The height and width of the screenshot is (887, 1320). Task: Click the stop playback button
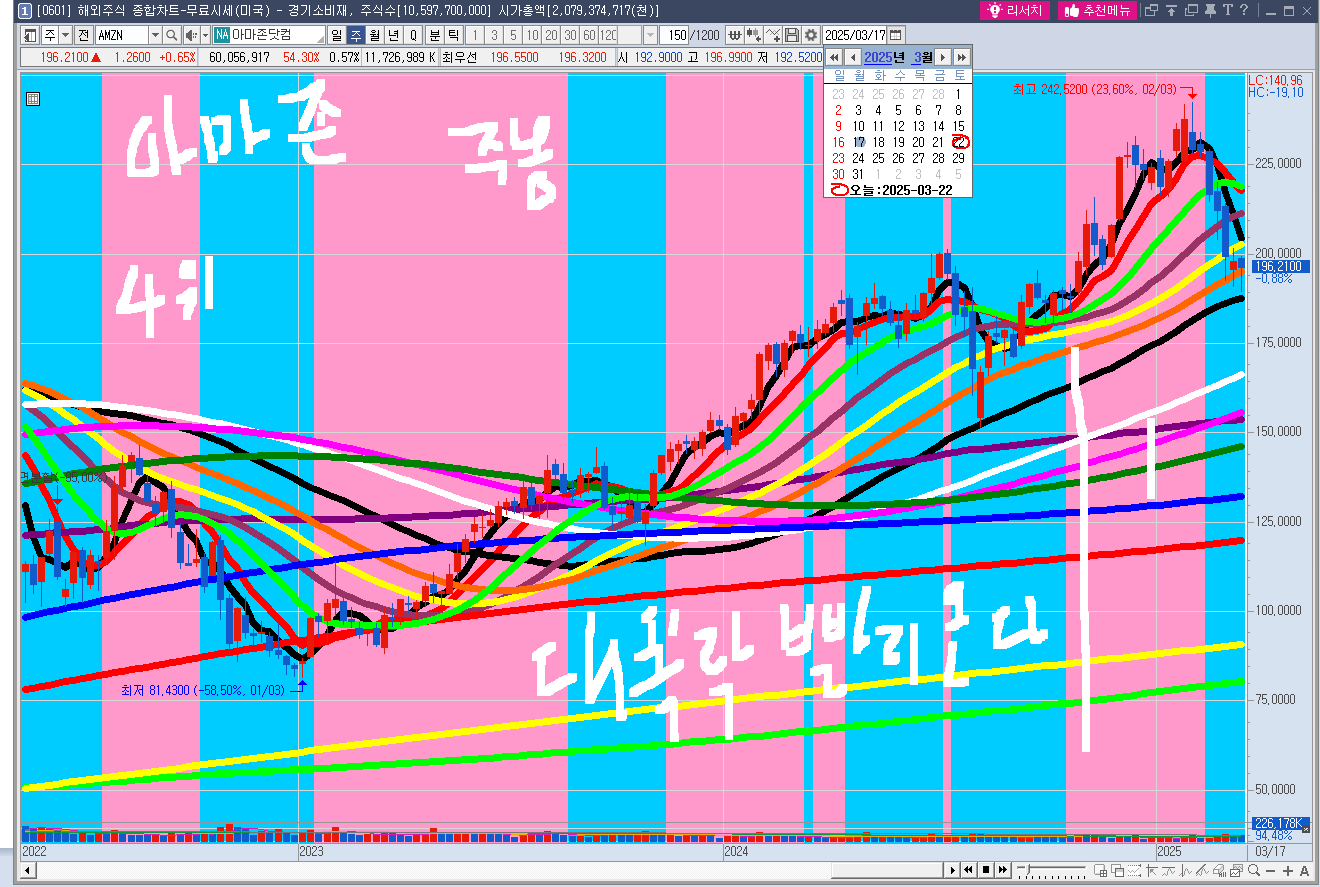point(985,870)
